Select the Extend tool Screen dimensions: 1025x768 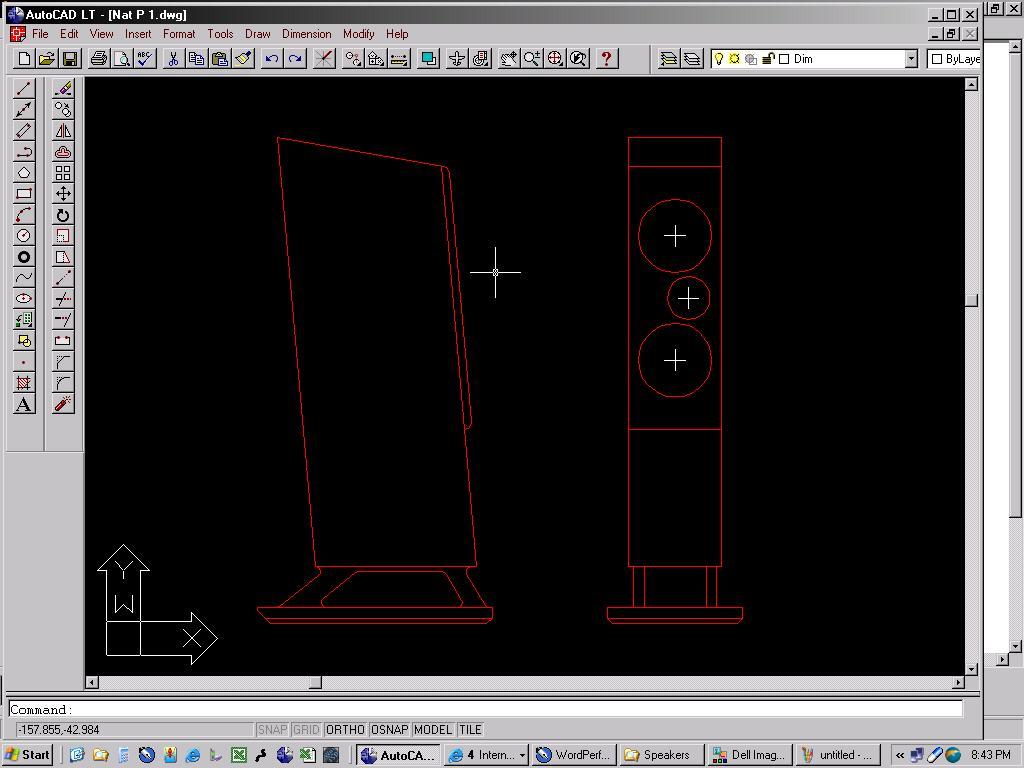[x=63, y=320]
